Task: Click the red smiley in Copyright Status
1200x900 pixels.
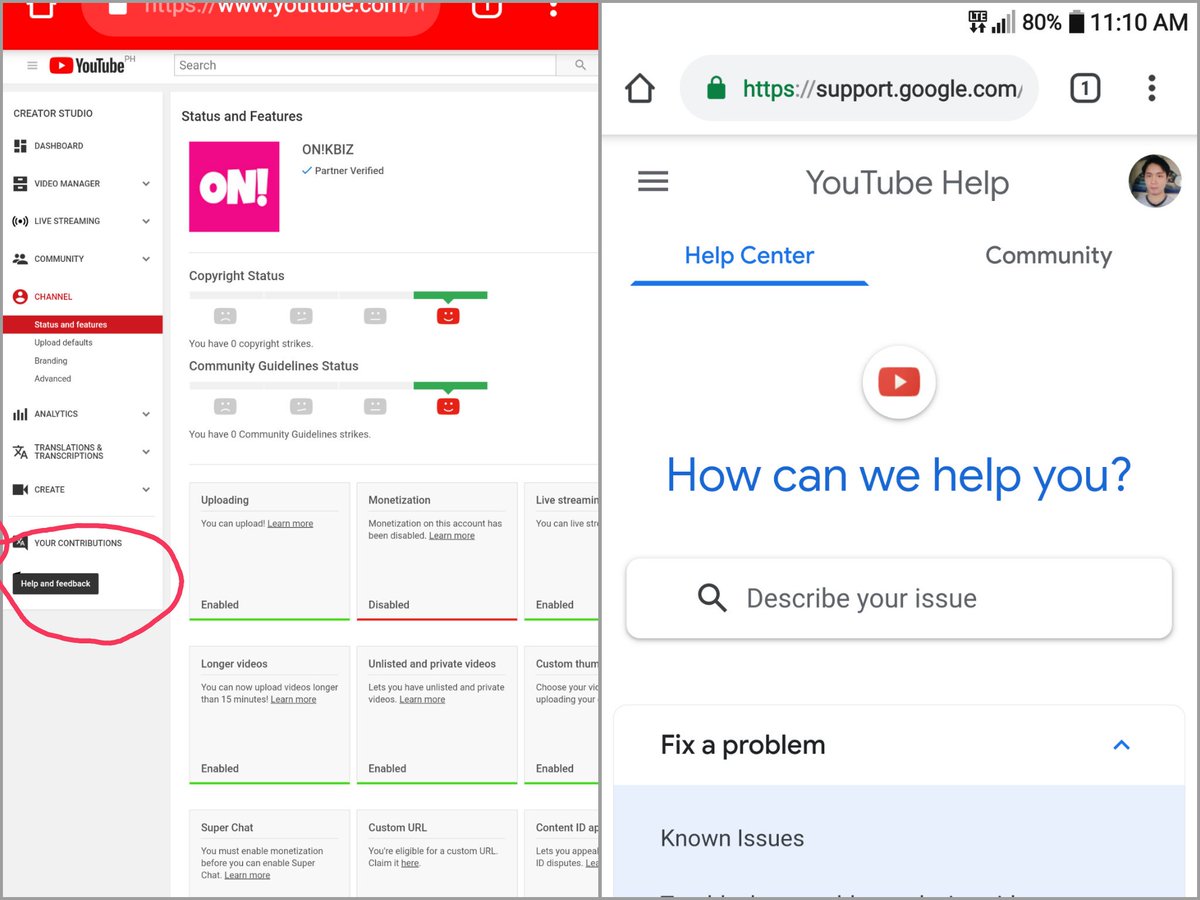Action: pos(448,316)
